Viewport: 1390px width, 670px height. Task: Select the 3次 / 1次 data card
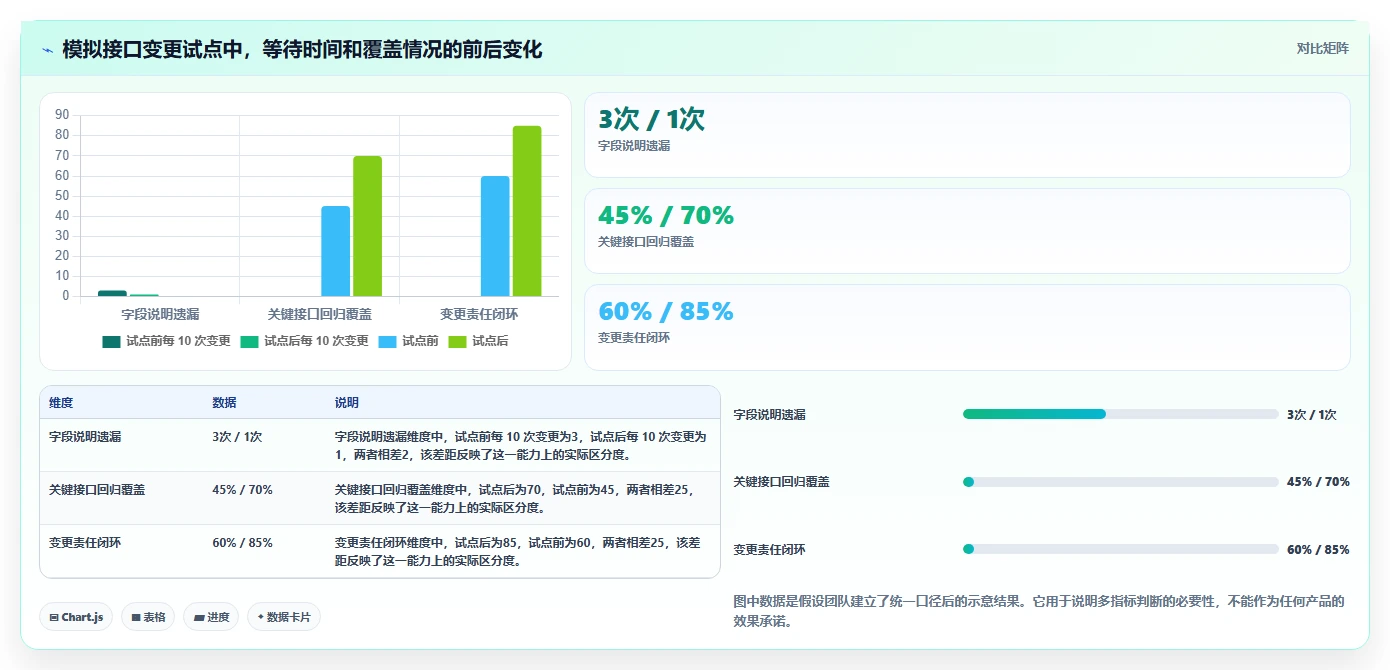(x=967, y=135)
